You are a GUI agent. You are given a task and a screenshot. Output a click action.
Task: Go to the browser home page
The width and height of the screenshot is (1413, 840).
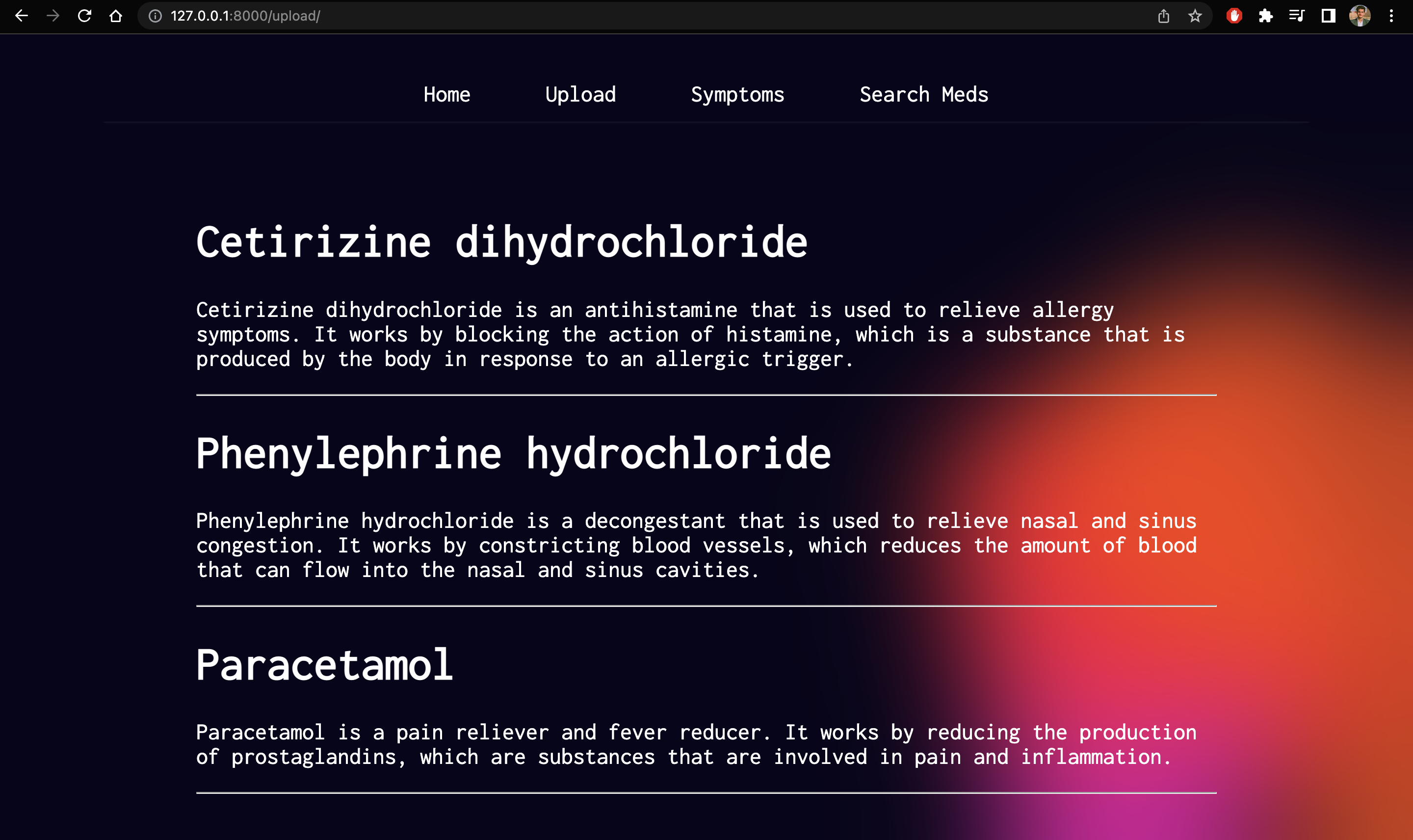116,16
